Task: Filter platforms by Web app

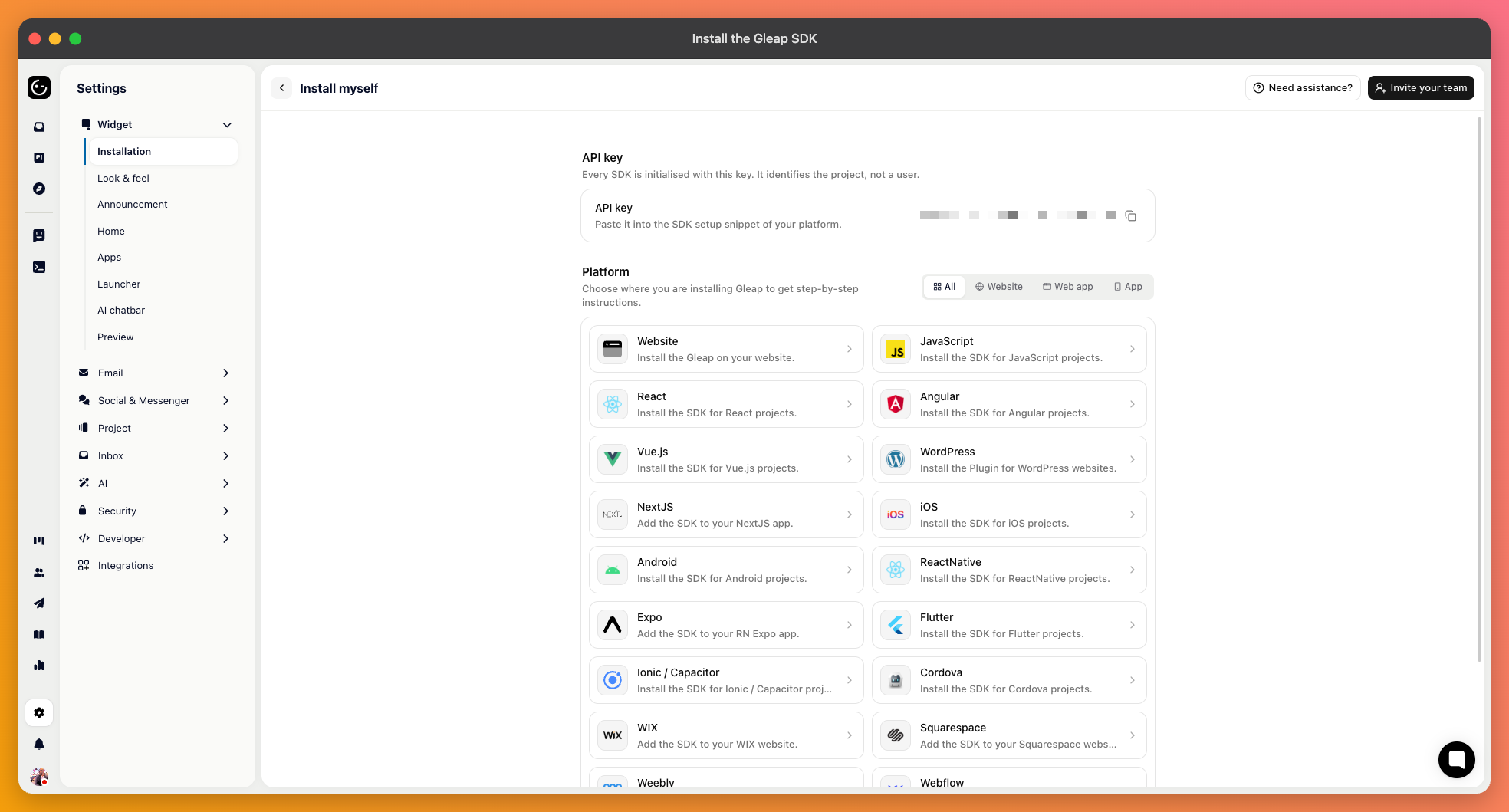Action: (1067, 287)
